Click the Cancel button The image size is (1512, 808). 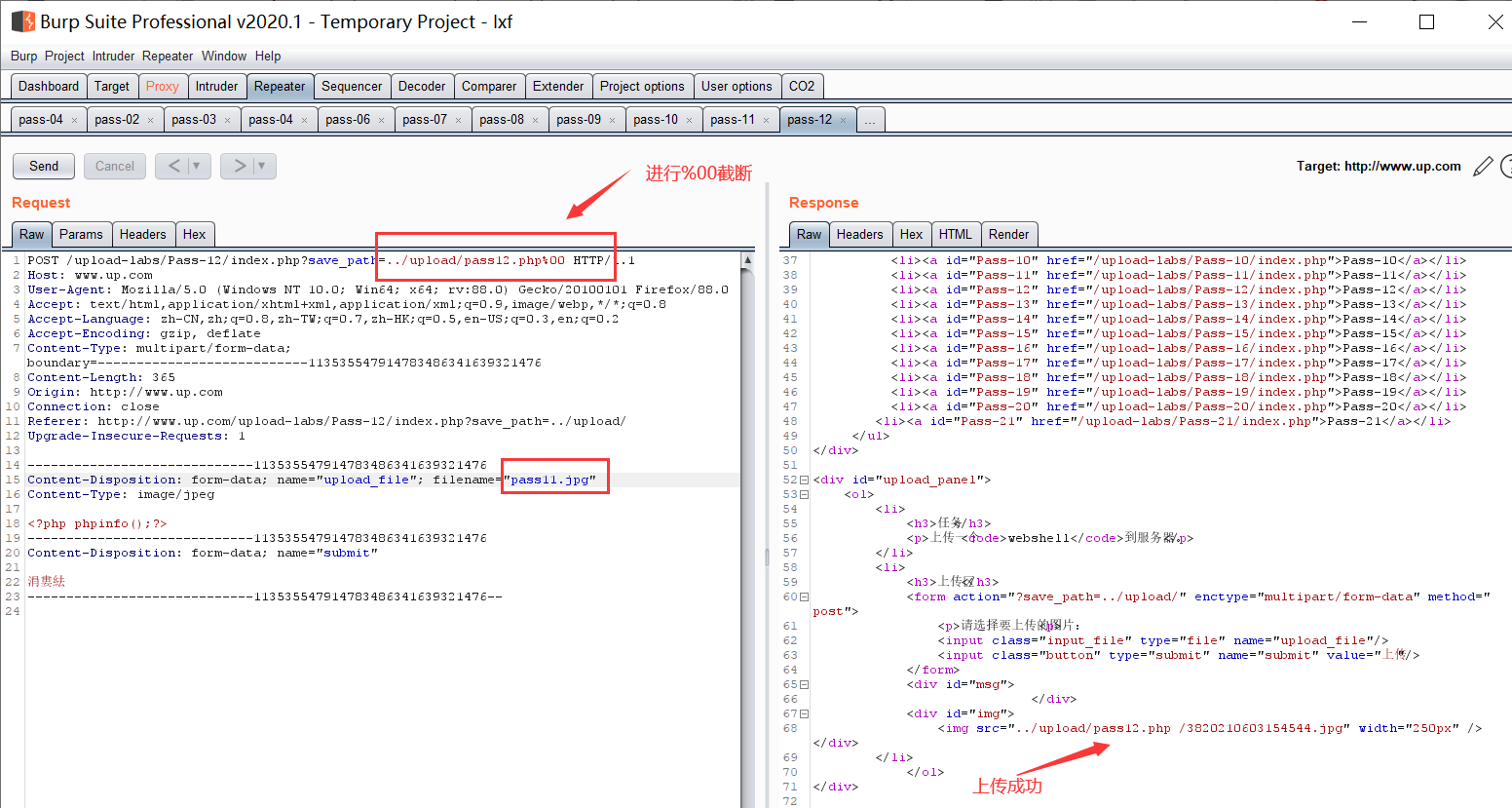115,166
